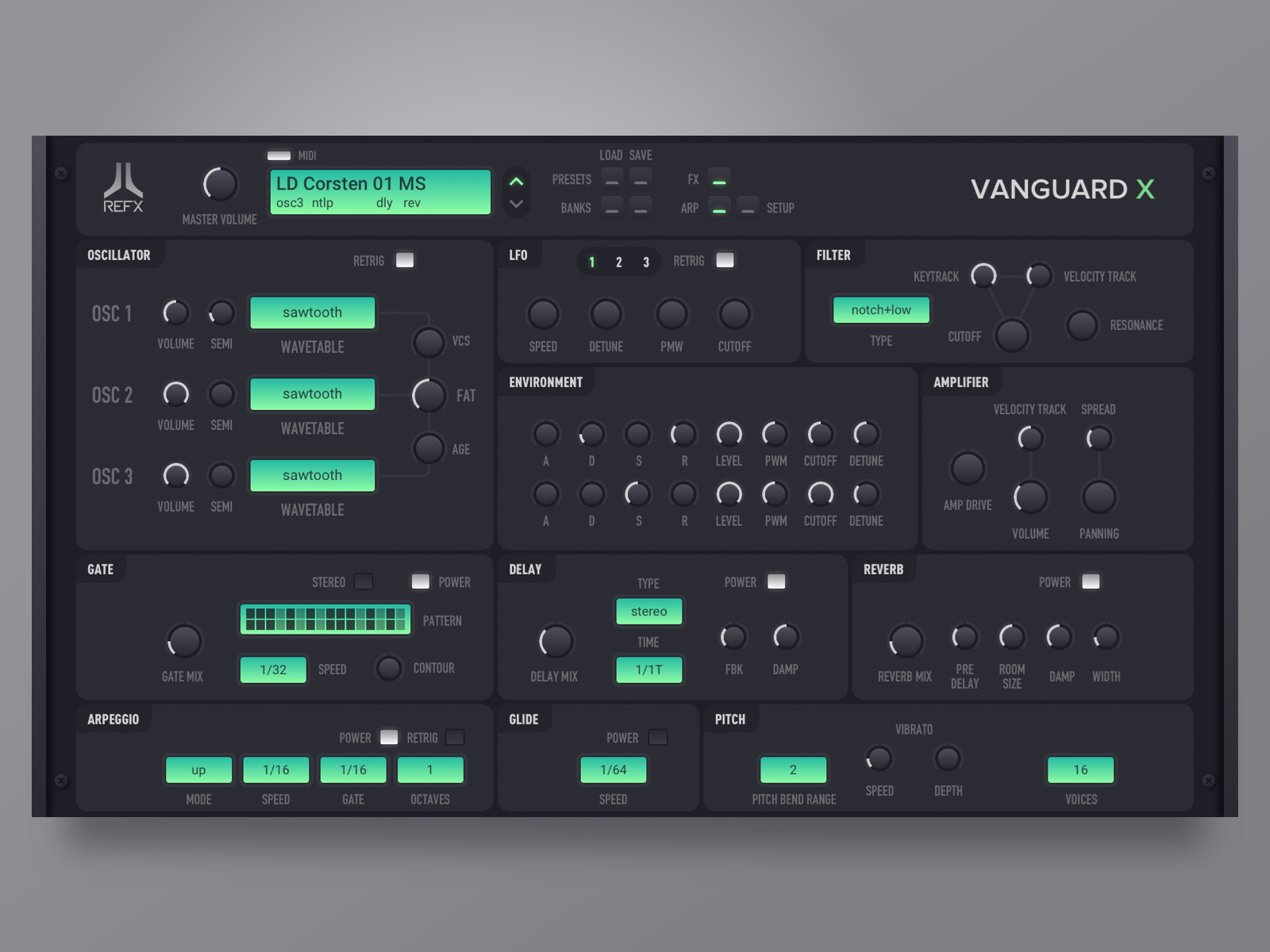This screenshot has width=1270, height=952.
Task: Toggle the Gate Stereo checkbox
Action: point(364,582)
